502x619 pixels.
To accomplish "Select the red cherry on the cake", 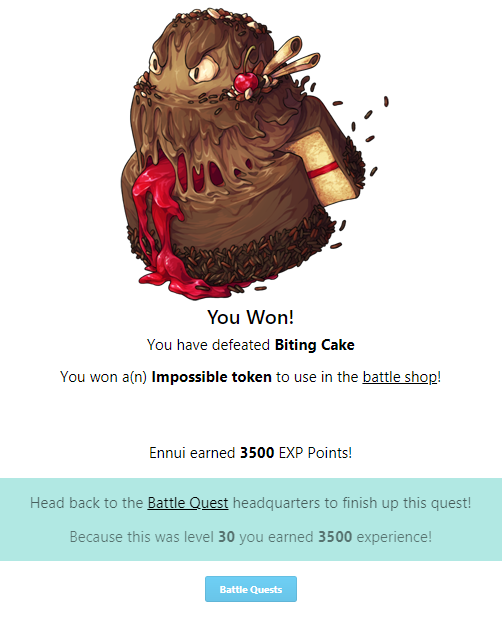I will (x=245, y=82).
